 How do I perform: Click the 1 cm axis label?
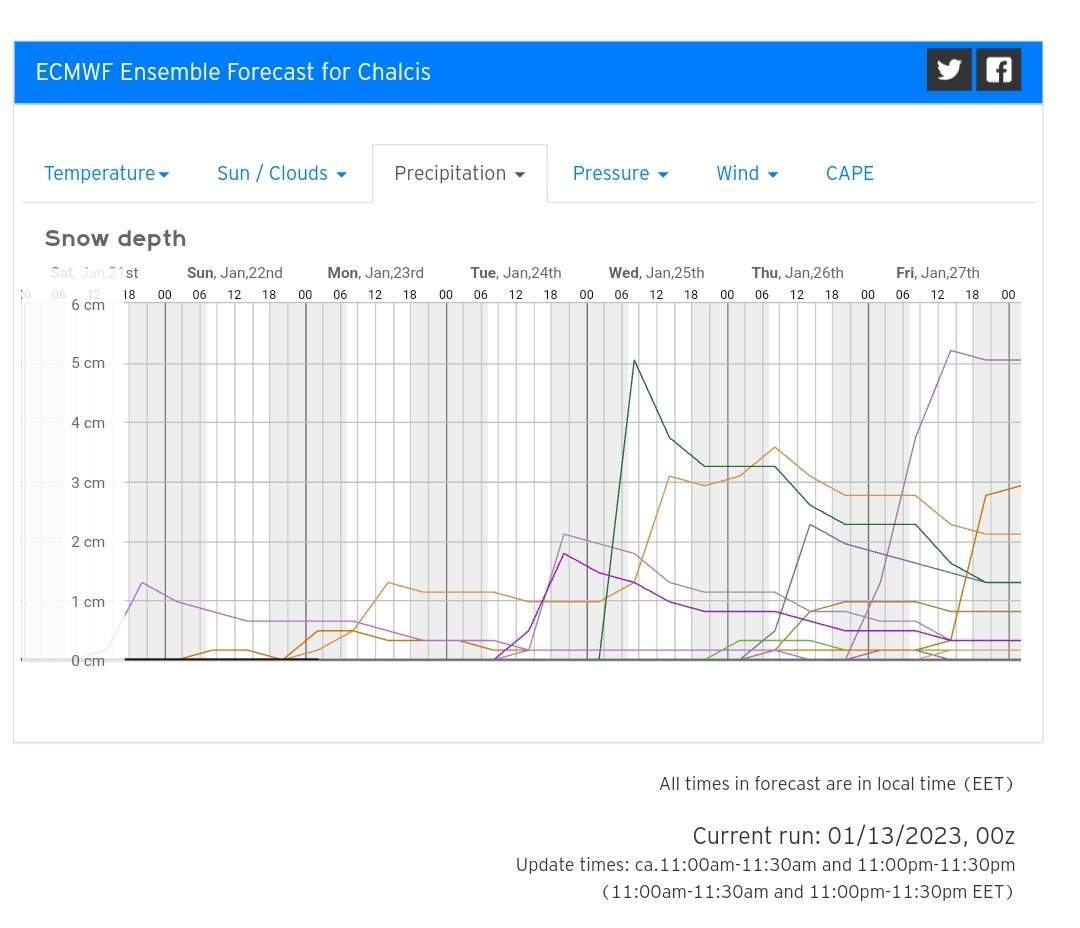click(x=88, y=602)
